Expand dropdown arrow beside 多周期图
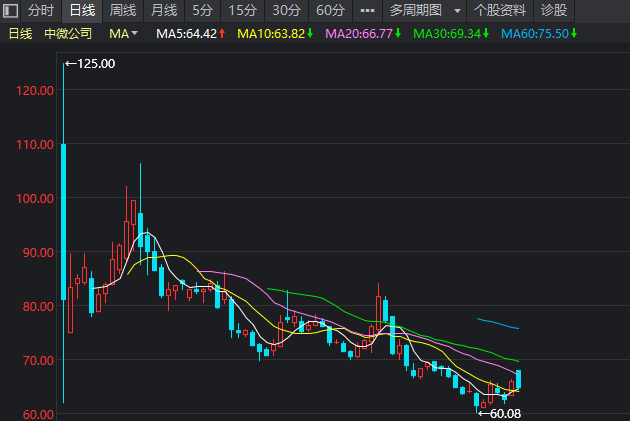Viewport: 630px width, 421px height. coord(457,11)
